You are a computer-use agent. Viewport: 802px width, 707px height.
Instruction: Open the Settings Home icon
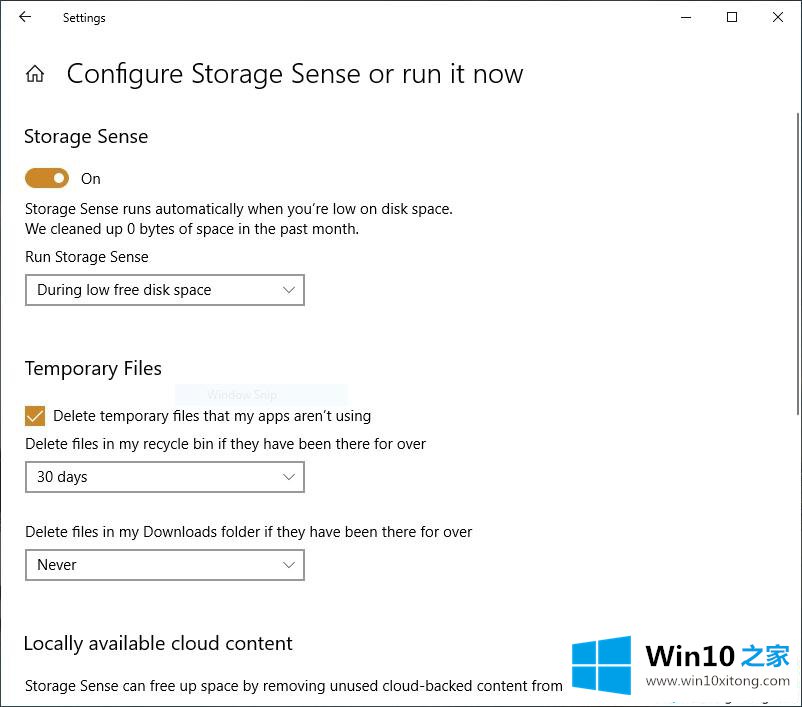[x=35, y=74]
